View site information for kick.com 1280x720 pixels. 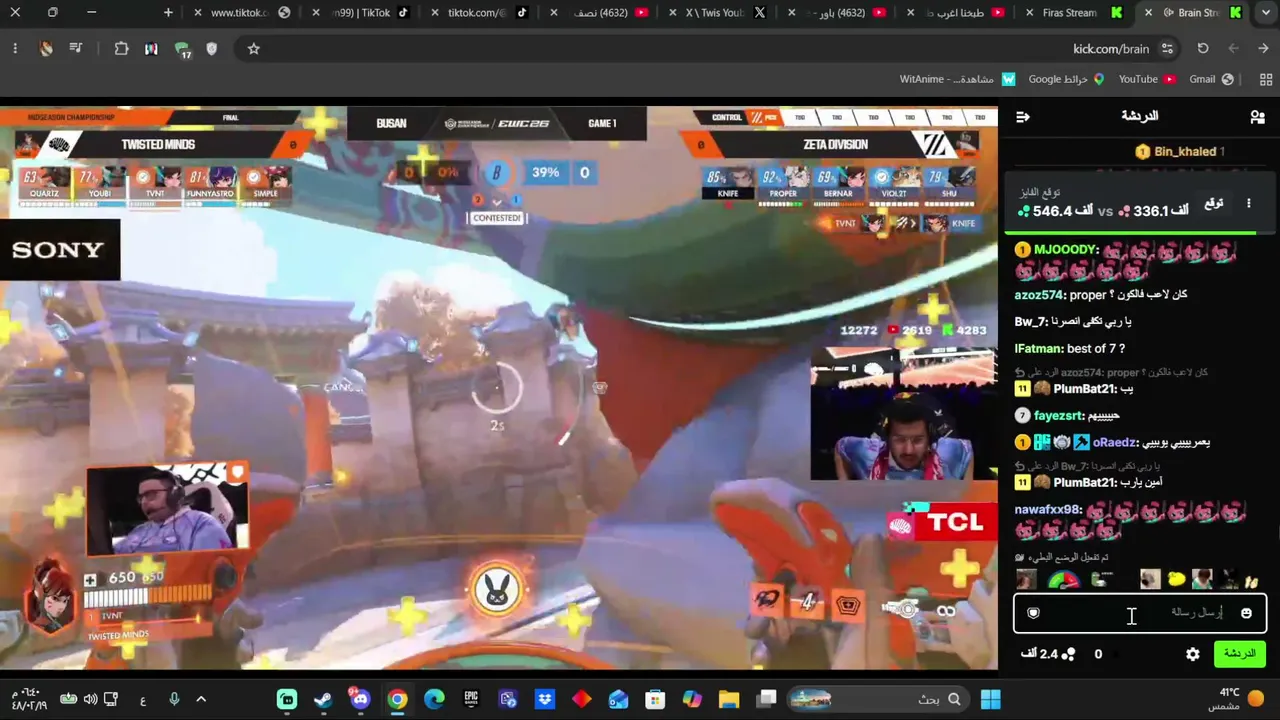(1167, 48)
